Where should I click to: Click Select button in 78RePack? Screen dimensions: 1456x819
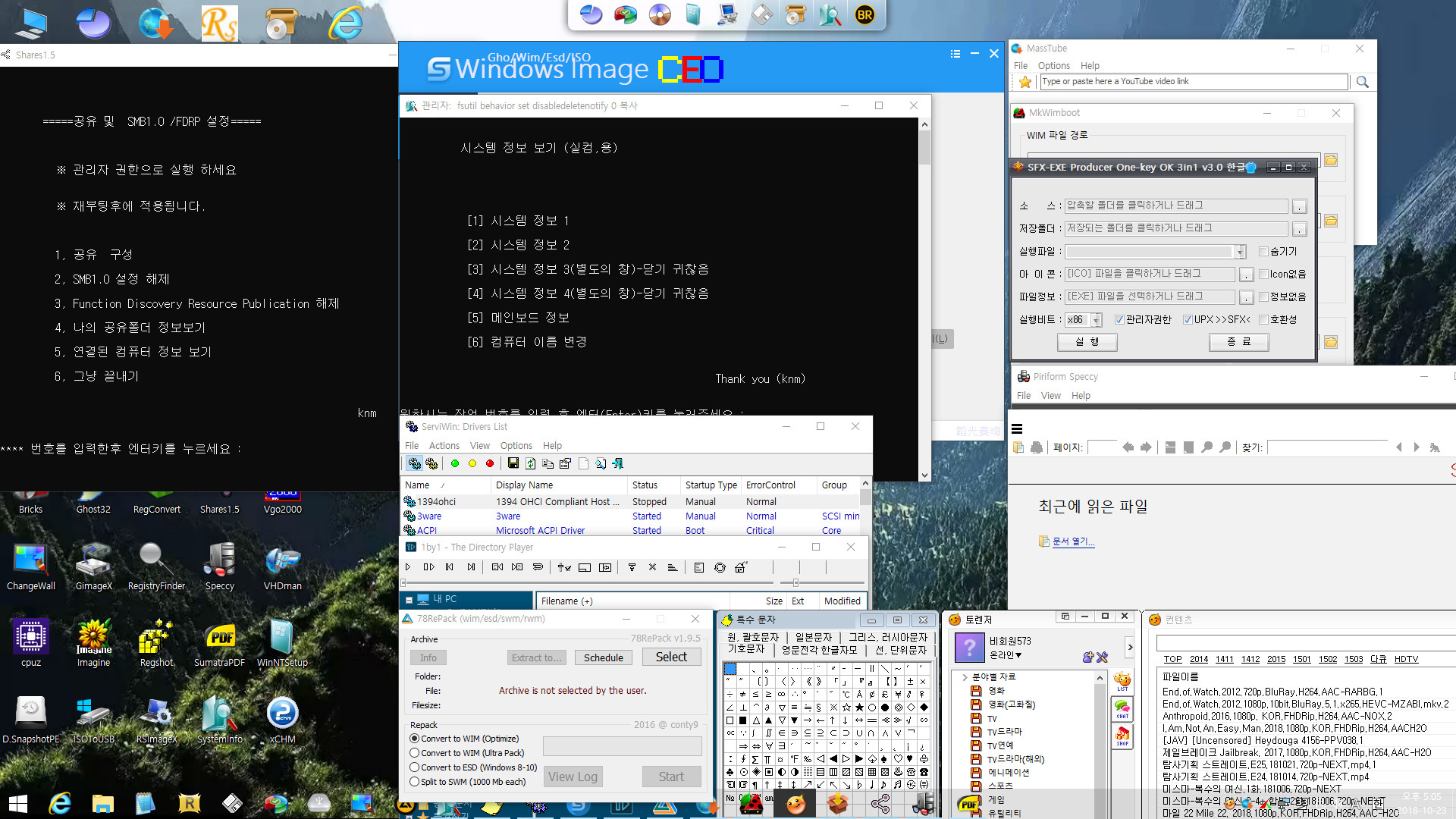[x=671, y=657]
